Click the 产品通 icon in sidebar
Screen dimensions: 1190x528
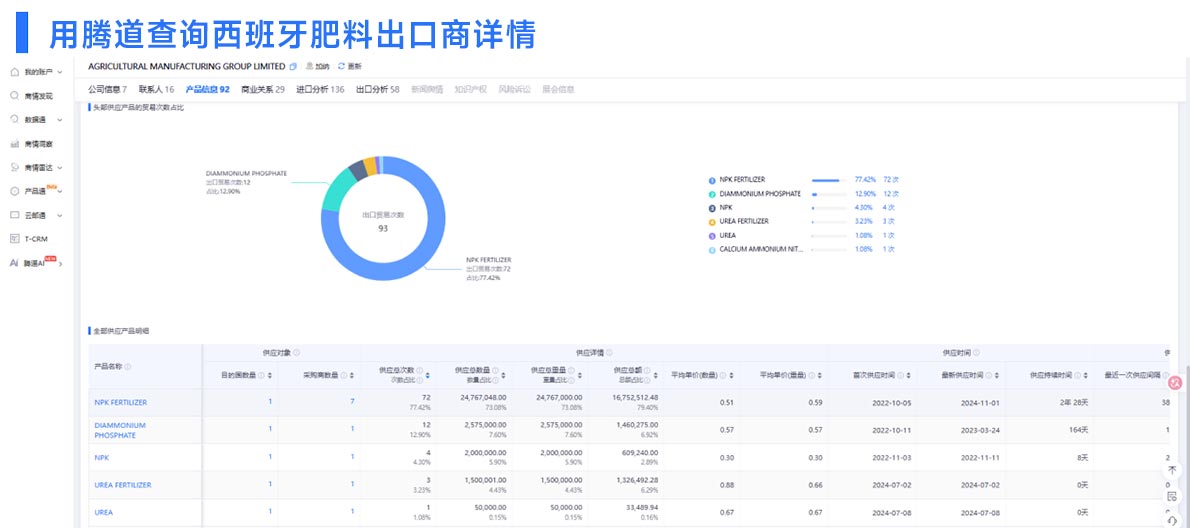(x=14, y=191)
